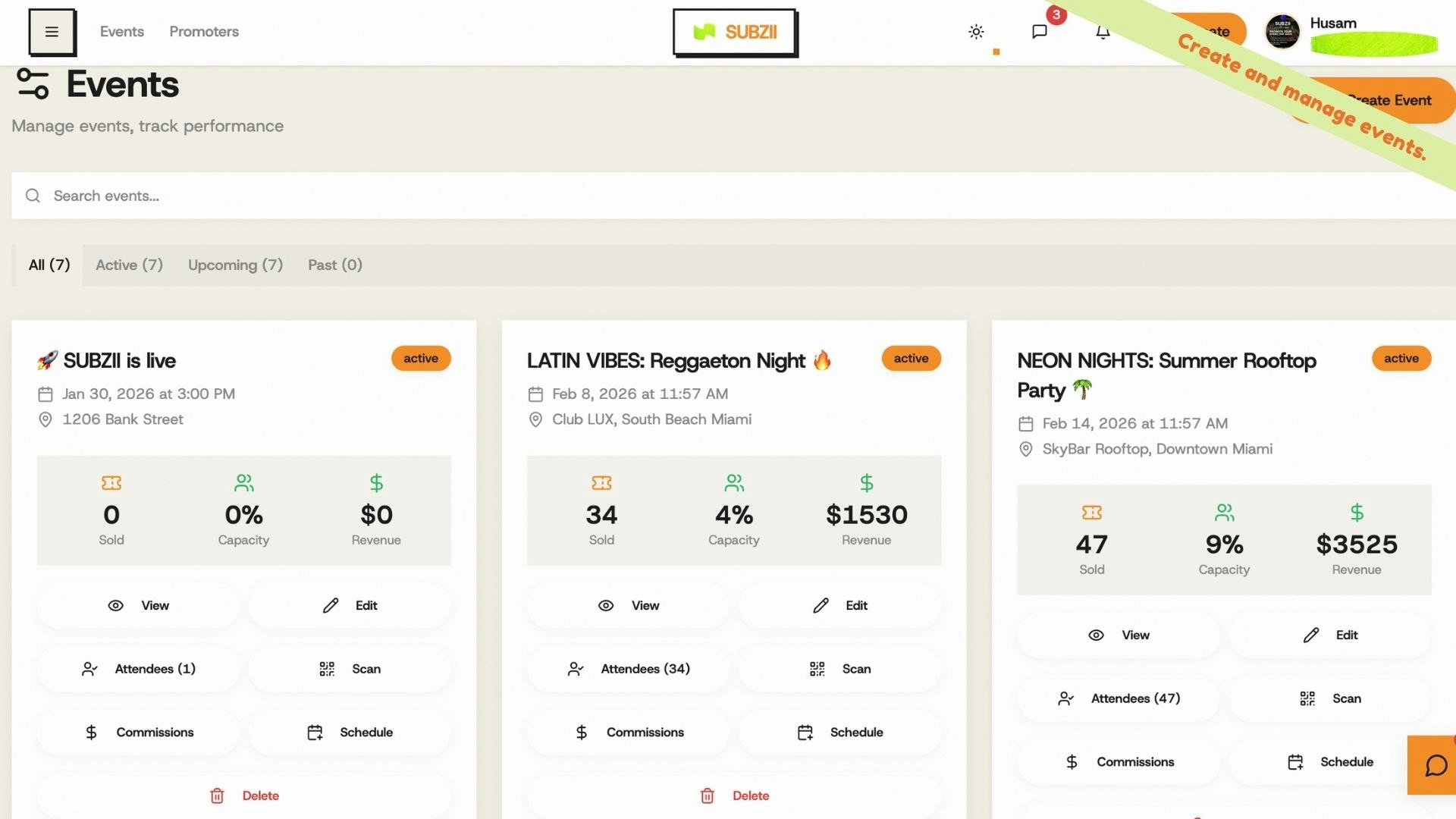Click the pencil Edit icon for LATIN VIBES
Screen dimensions: 1456x819
[x=821, y=605]
